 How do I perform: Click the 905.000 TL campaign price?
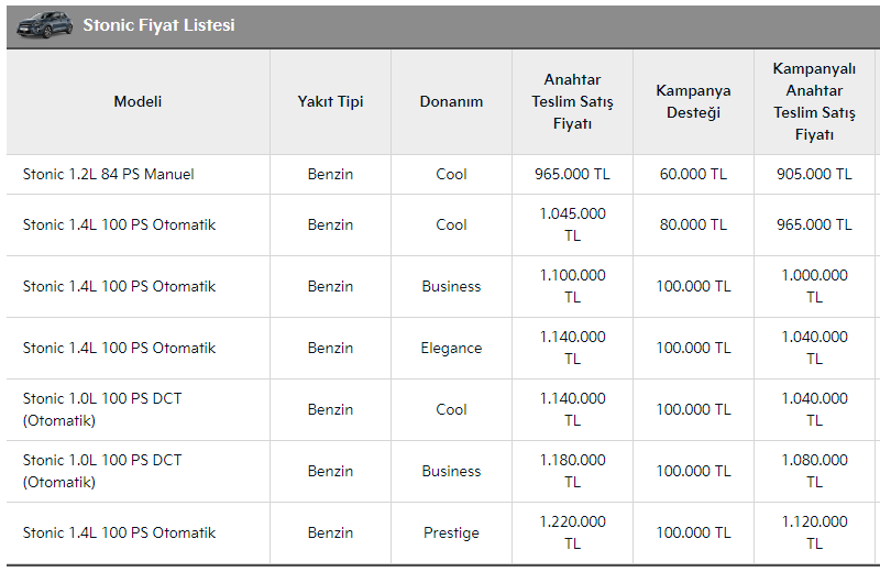tap(814, 174)
